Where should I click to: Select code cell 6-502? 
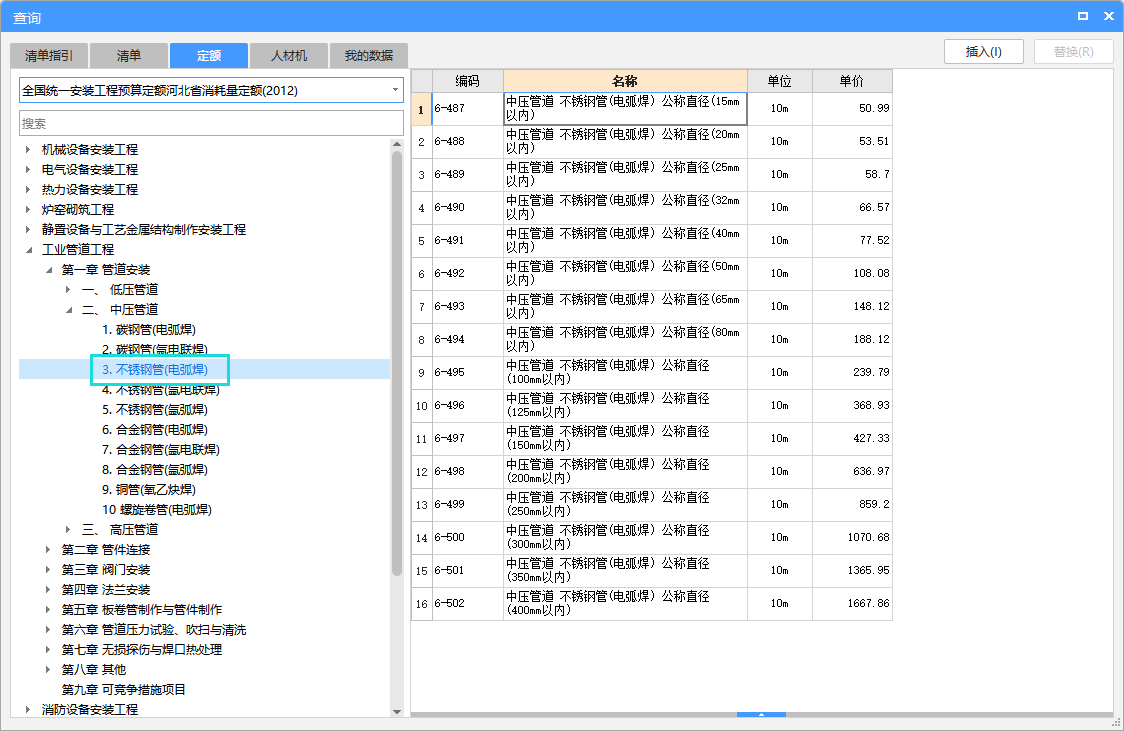pos(467,603)
